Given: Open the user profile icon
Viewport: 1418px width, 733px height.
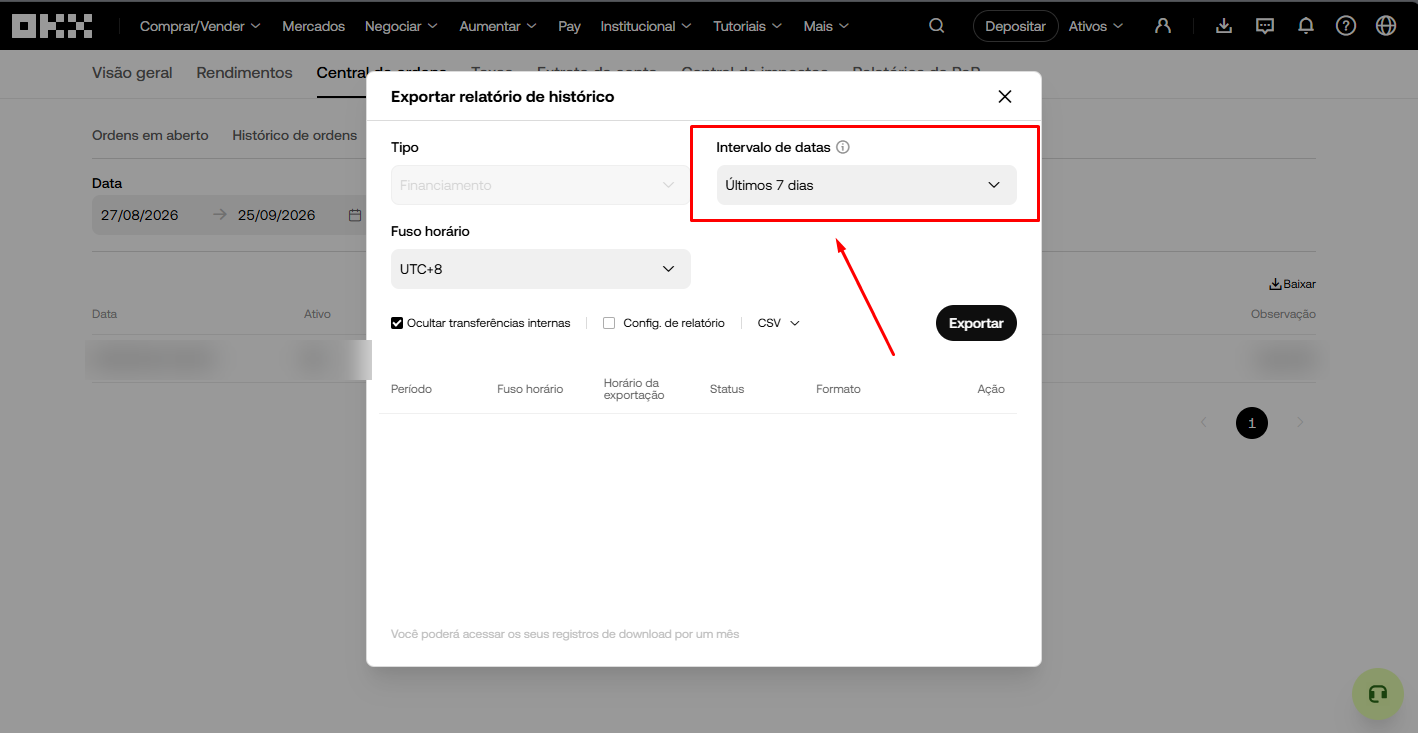Looking at the screenshot, I should 1163,26.
